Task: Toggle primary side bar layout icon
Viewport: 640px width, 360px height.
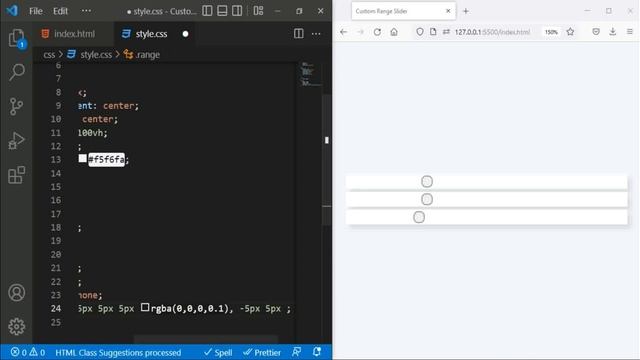Action: [207, 11]
